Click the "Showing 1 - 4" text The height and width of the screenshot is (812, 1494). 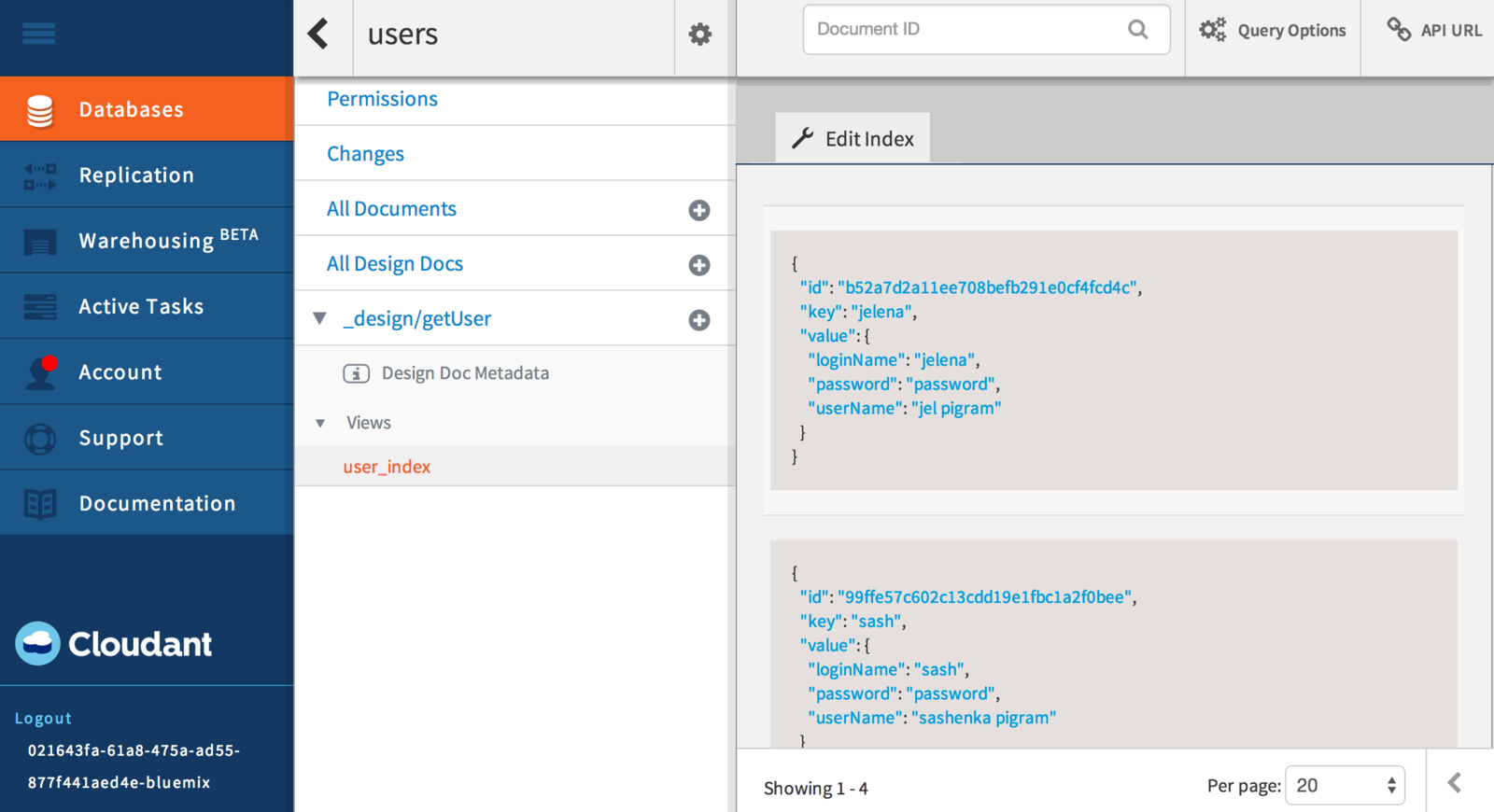point(816,789)
